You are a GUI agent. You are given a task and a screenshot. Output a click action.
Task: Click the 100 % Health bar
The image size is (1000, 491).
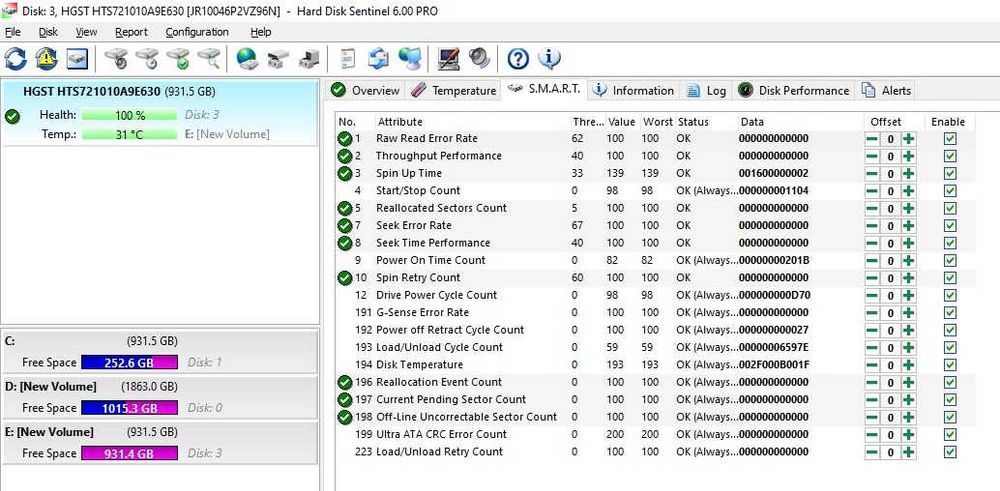pos(129,115)
